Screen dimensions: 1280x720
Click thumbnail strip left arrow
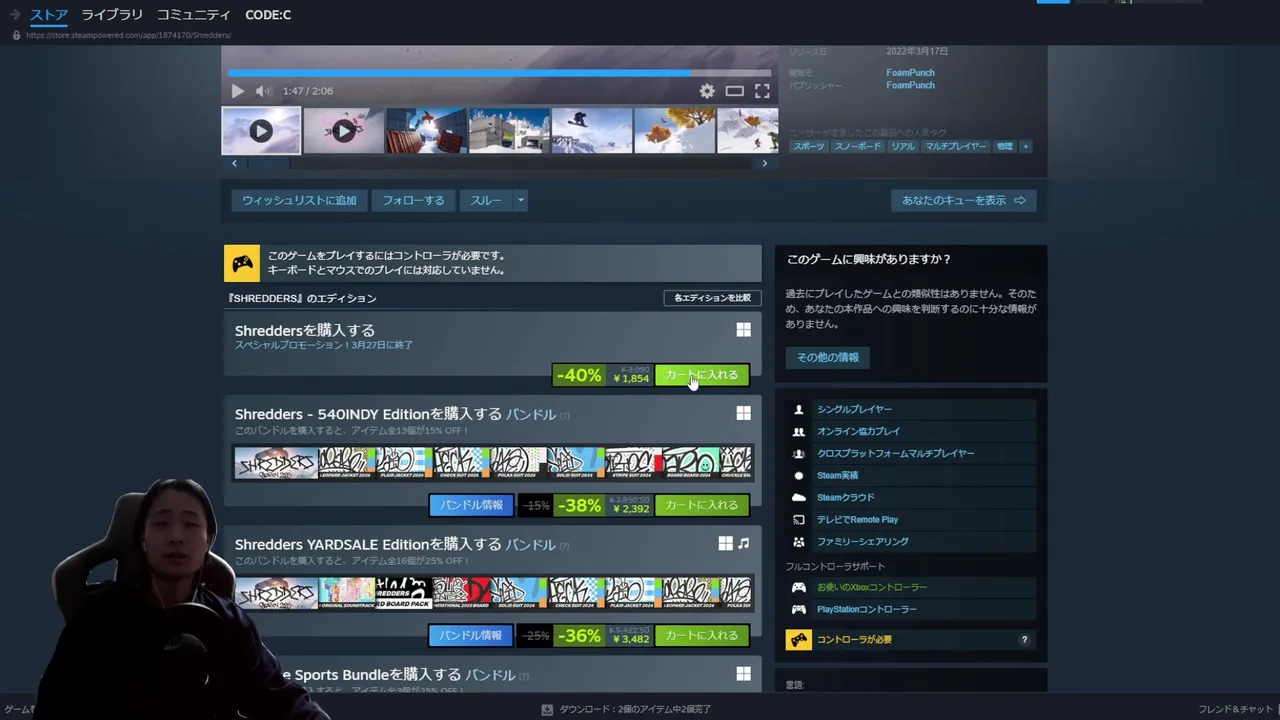234,163
